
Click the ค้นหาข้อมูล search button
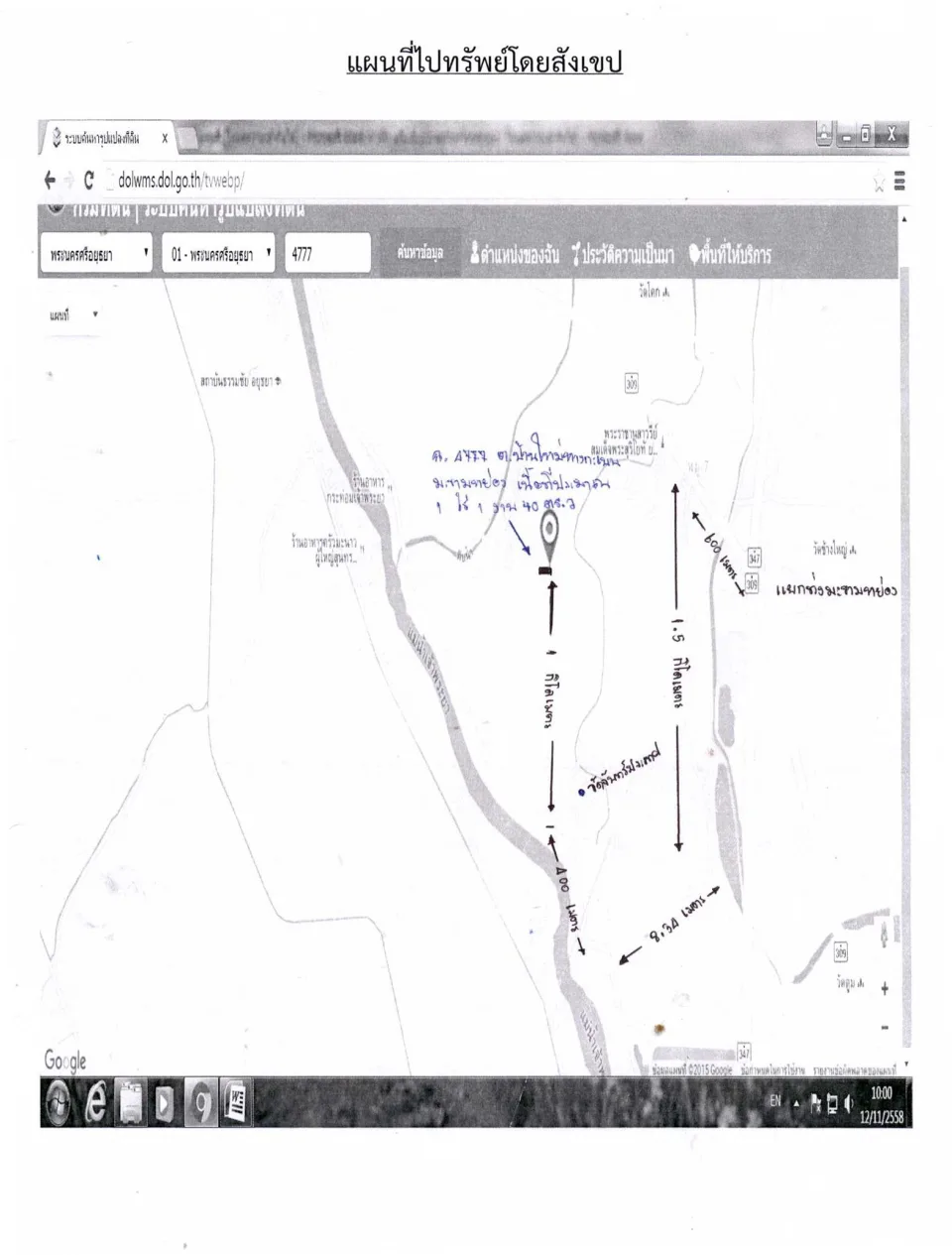420,254
